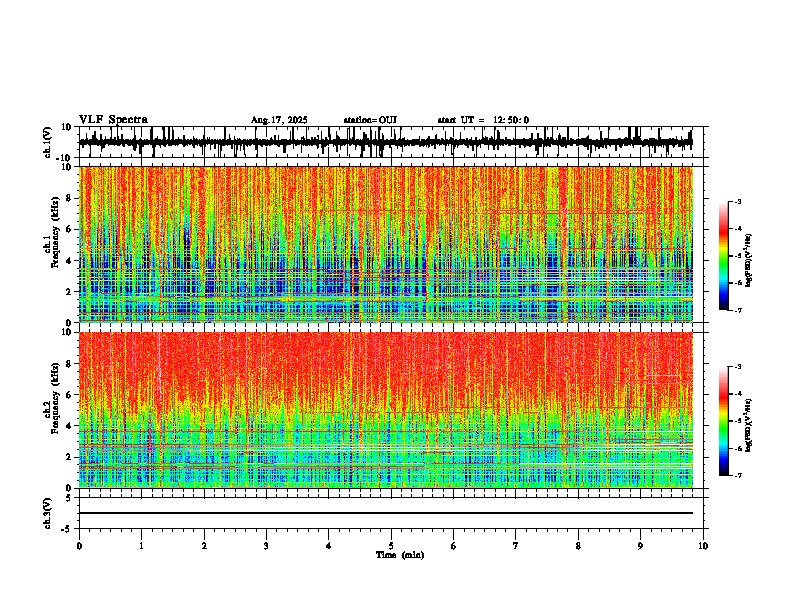Click the ch.2 "Frequency (kHz)" axis label

click(56, 398)
